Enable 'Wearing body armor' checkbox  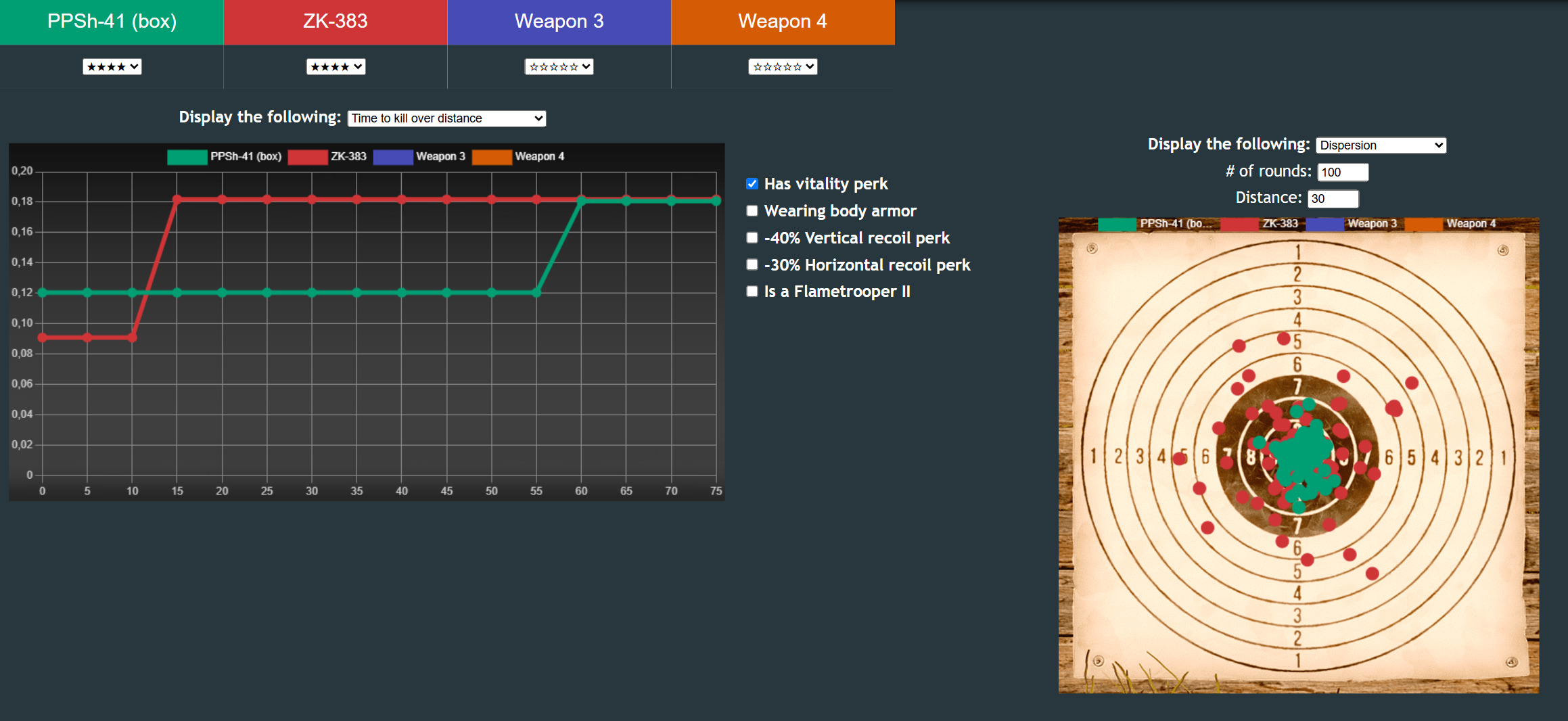[752, 211]
